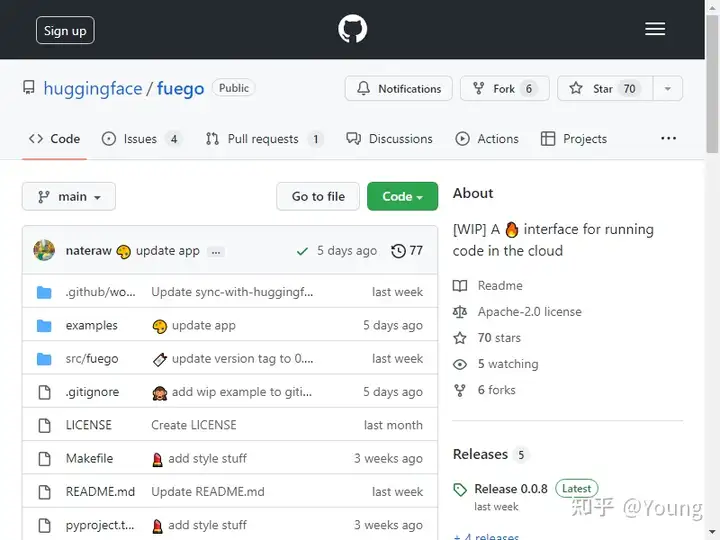Click the repository icon beside huggingface

click(29, 87)
